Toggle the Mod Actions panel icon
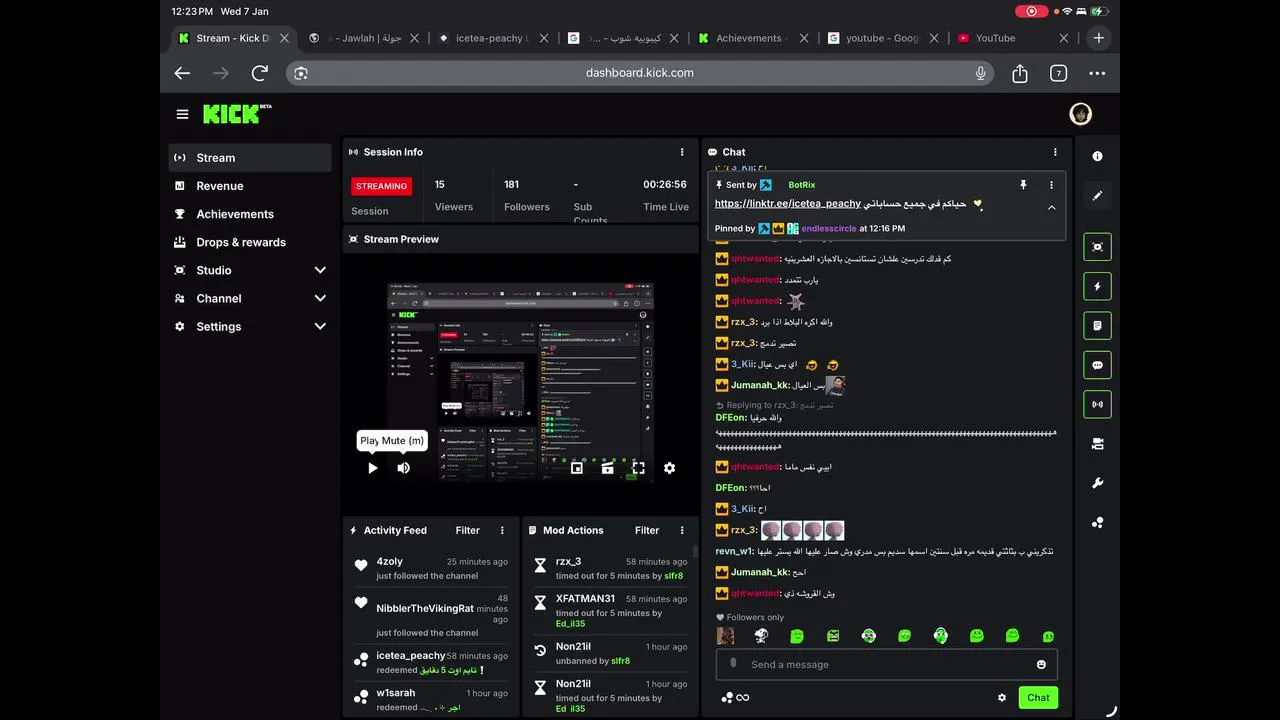The image size is (1280, 720). 1097,326
